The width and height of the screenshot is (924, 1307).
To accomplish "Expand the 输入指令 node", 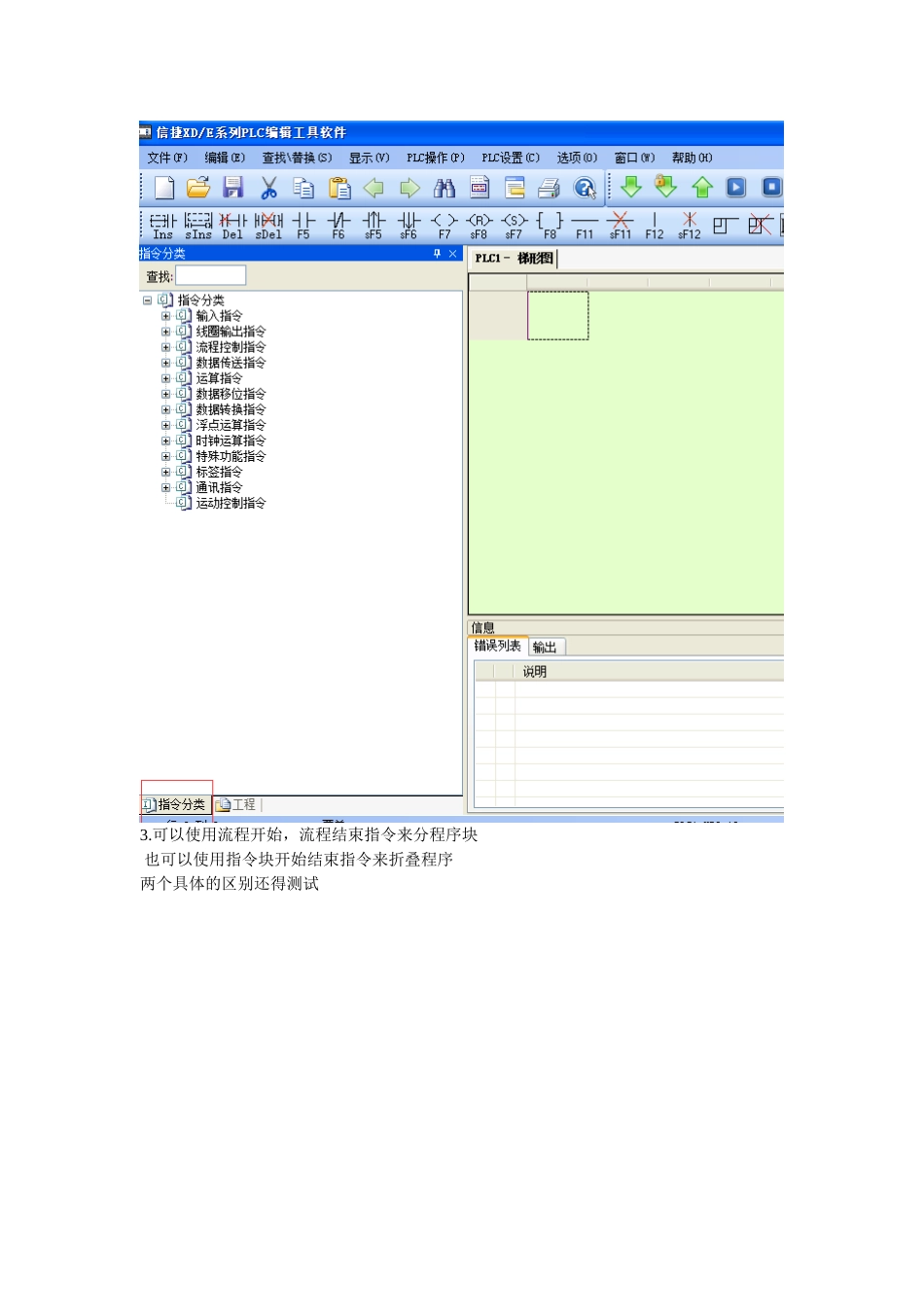I will [165, 316].
